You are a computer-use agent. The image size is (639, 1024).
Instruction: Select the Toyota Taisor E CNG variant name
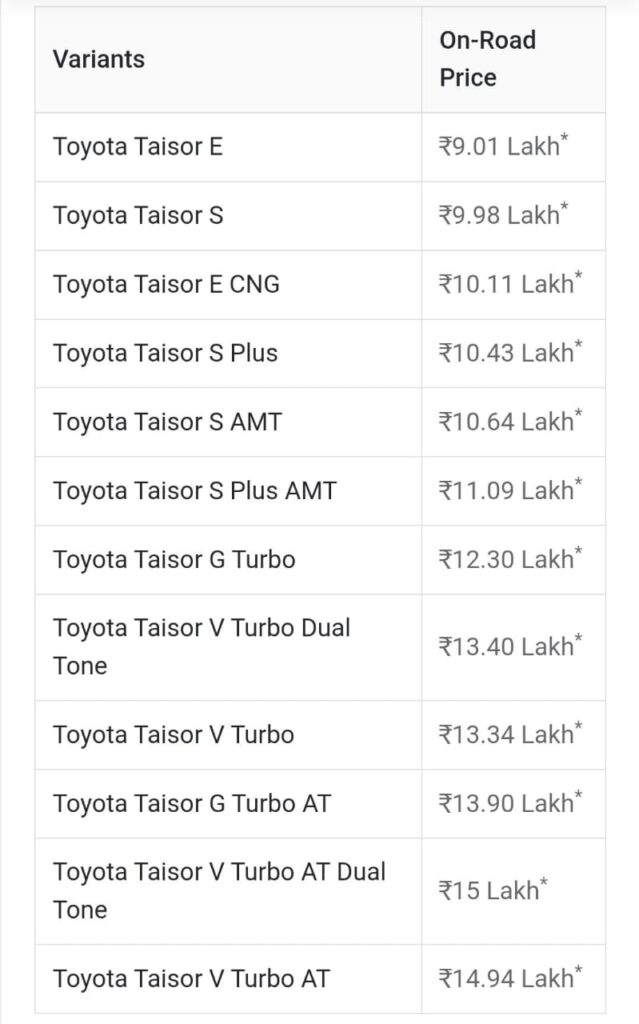point(166,284)
